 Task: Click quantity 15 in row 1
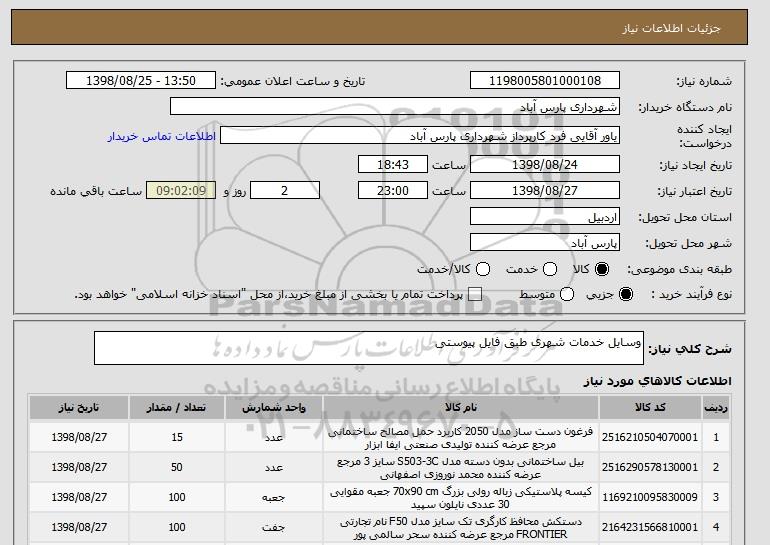pyautogui.click(x=177, y=437)
